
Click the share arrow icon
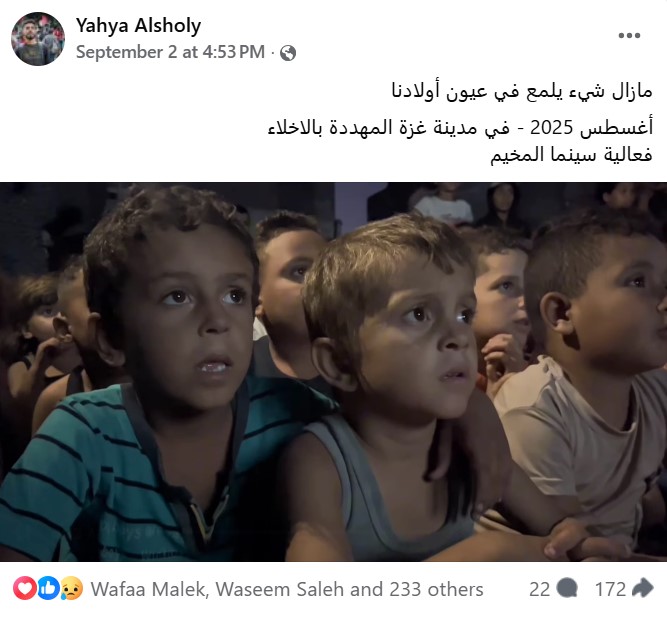(643, 588)
